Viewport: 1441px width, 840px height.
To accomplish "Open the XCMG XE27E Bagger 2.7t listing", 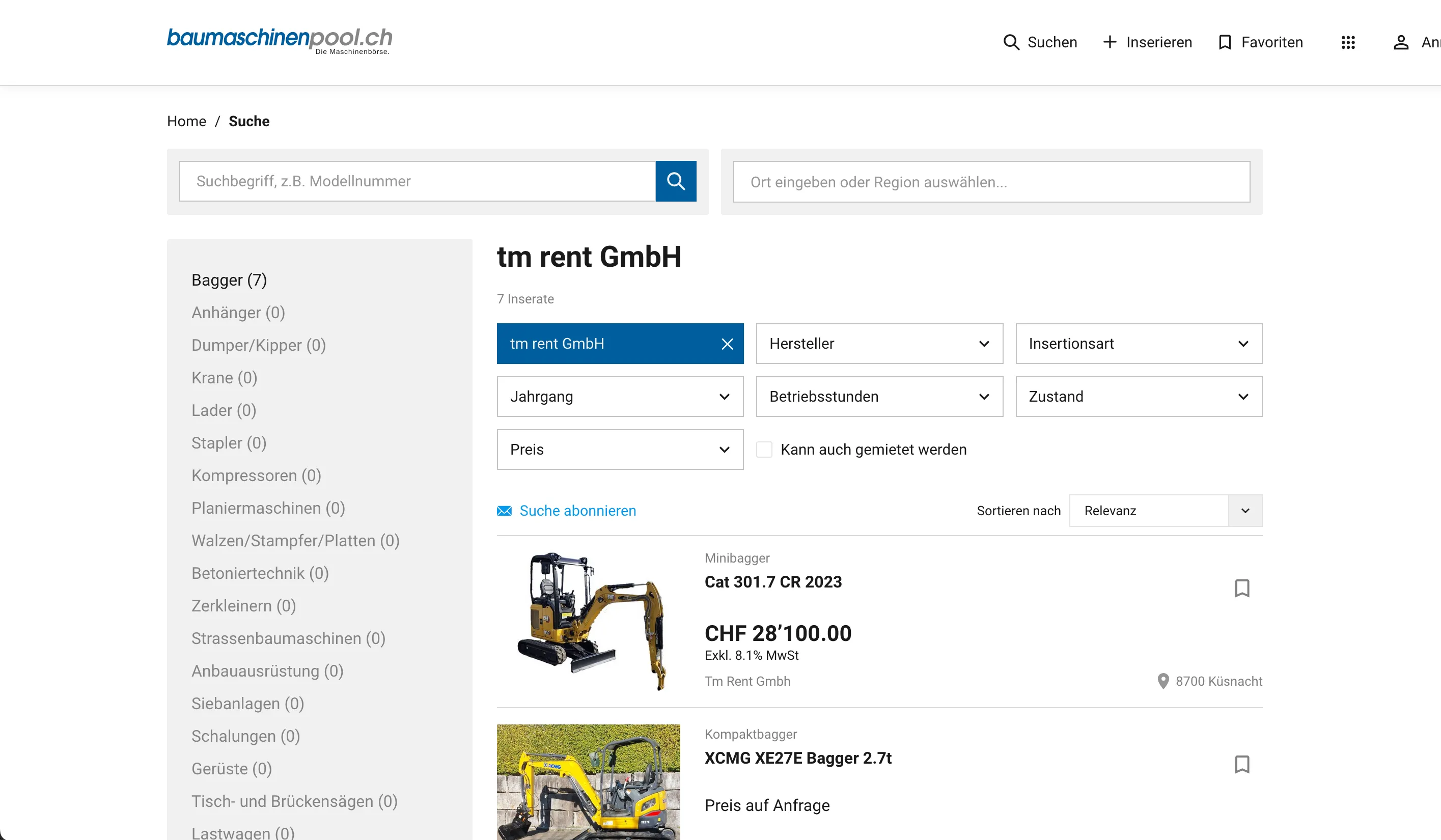I will click(798, 758).
